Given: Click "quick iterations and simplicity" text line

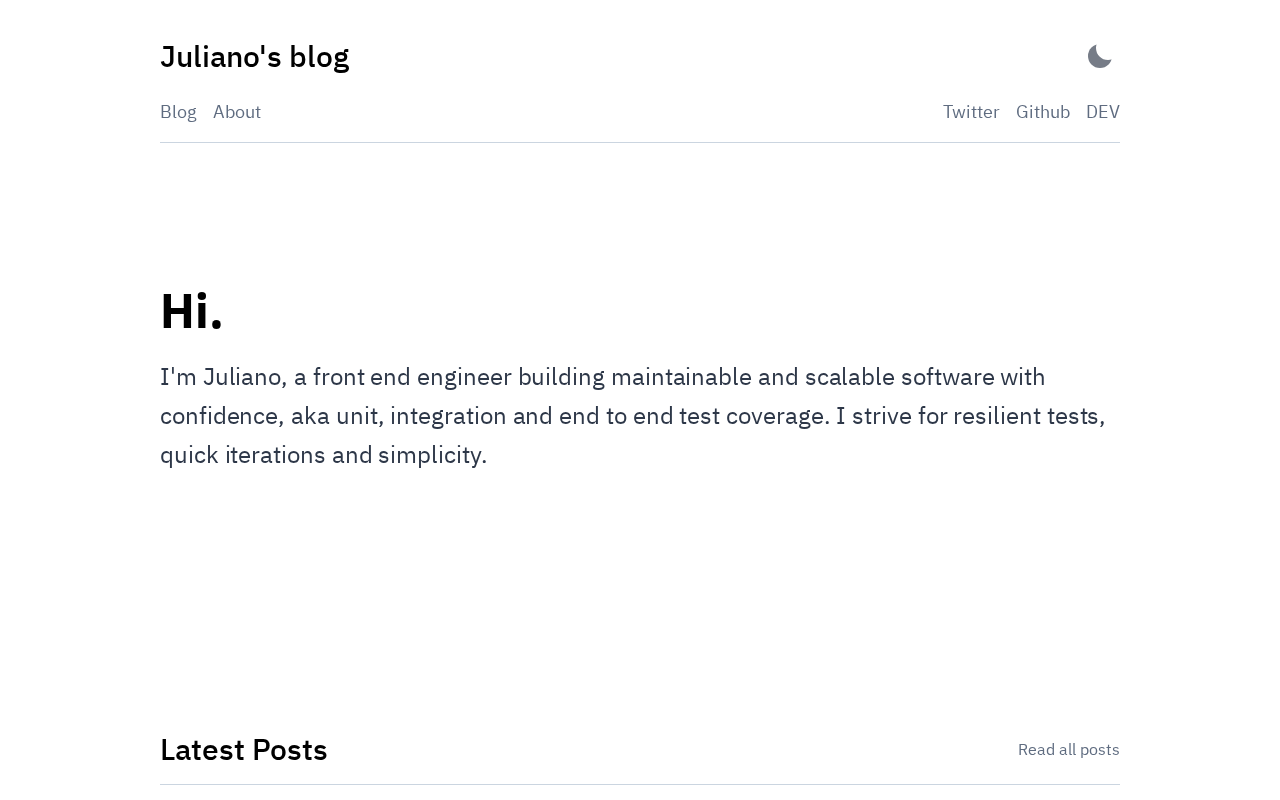Looking at the screenshot, I should [x=323, y=455].
